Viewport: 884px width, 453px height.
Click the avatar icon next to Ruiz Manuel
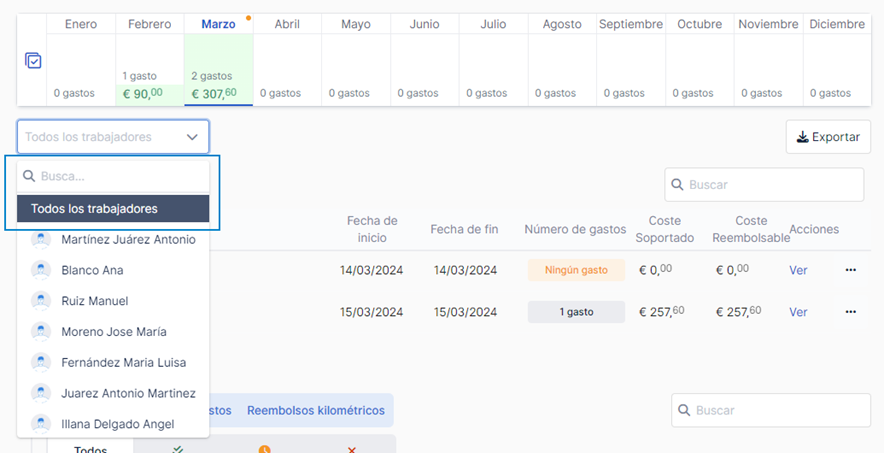[x=41, y=301]
